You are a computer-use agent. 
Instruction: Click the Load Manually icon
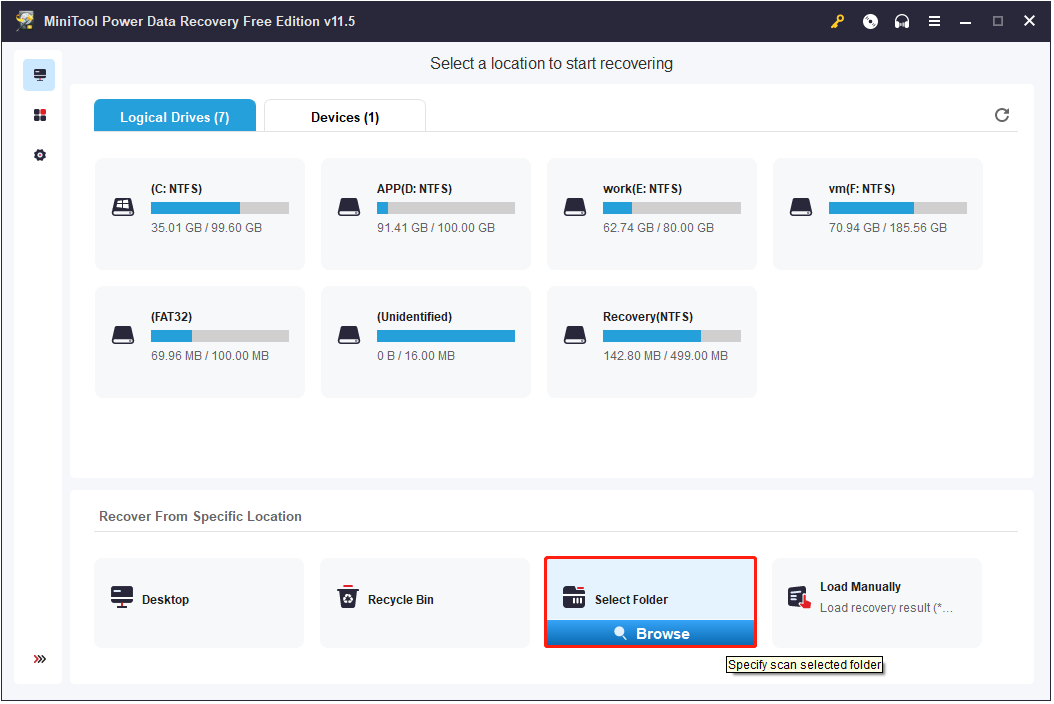tap(799, 597)
